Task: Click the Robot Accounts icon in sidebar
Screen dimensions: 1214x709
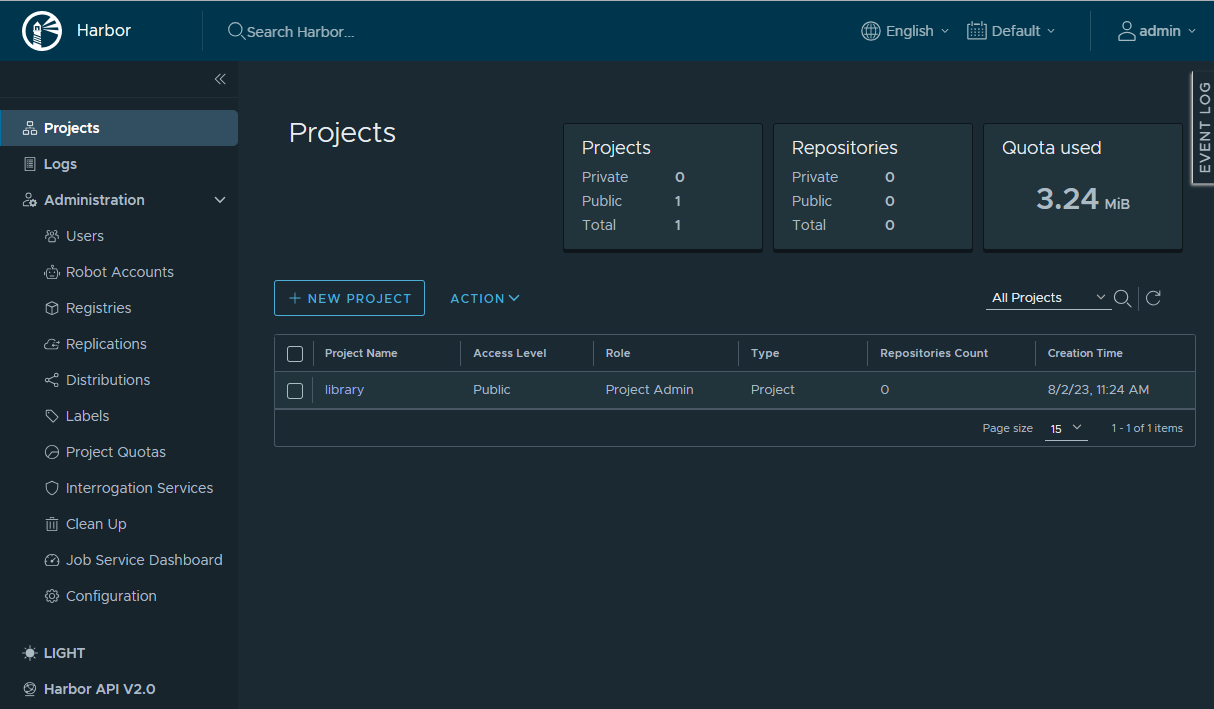Action: coord(52,272)
